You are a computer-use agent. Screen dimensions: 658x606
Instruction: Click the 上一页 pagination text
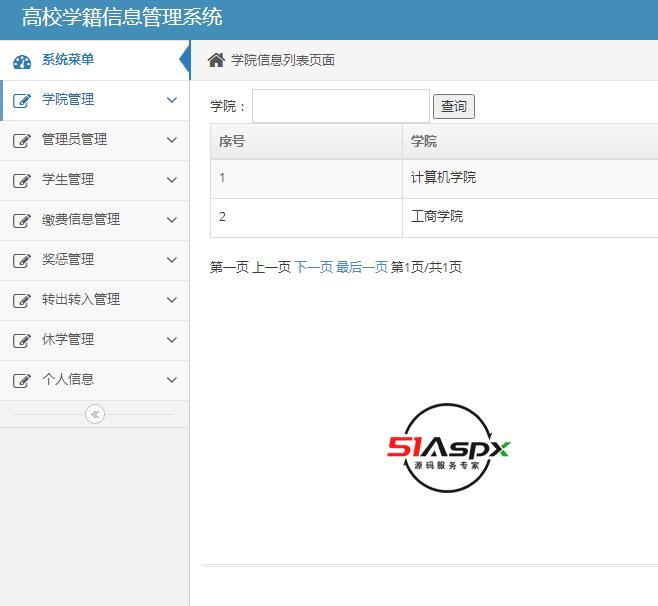click(x=271, y=267)
